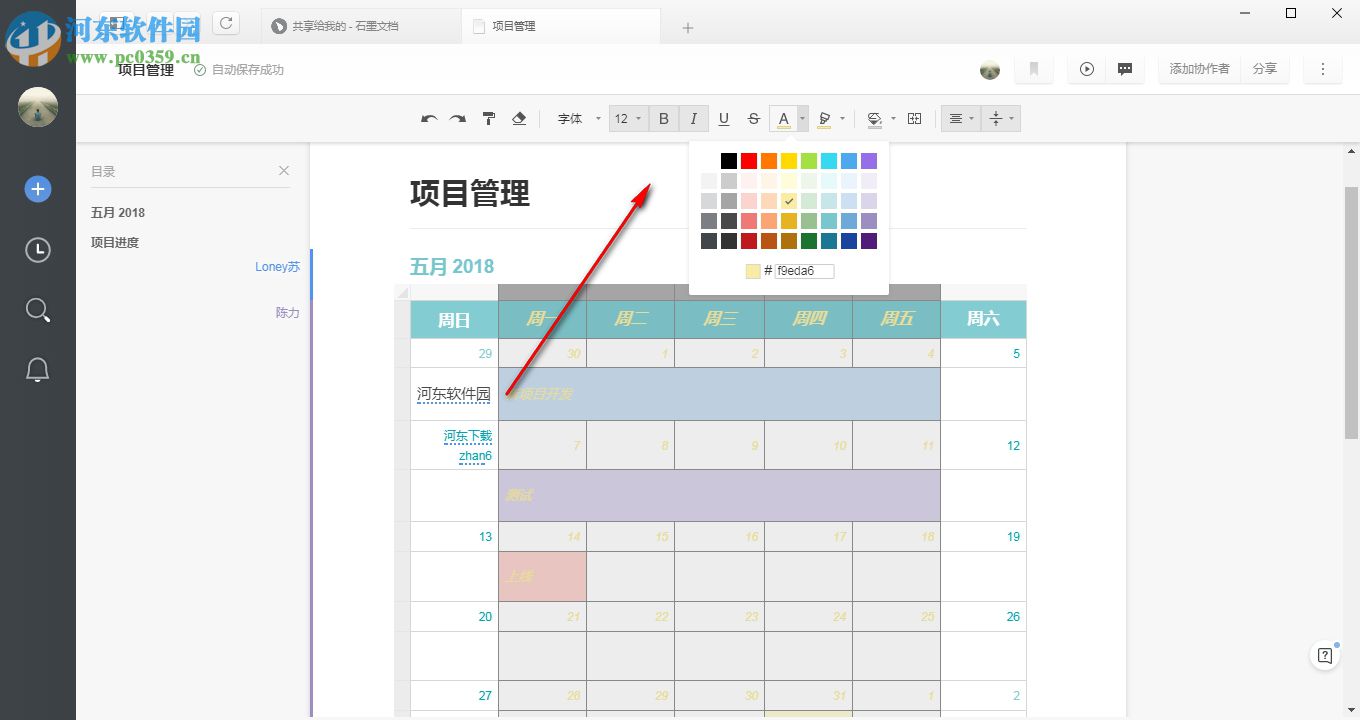Open a new tab with plus
Screen dimensions: 1360x720
pos(688,27)
